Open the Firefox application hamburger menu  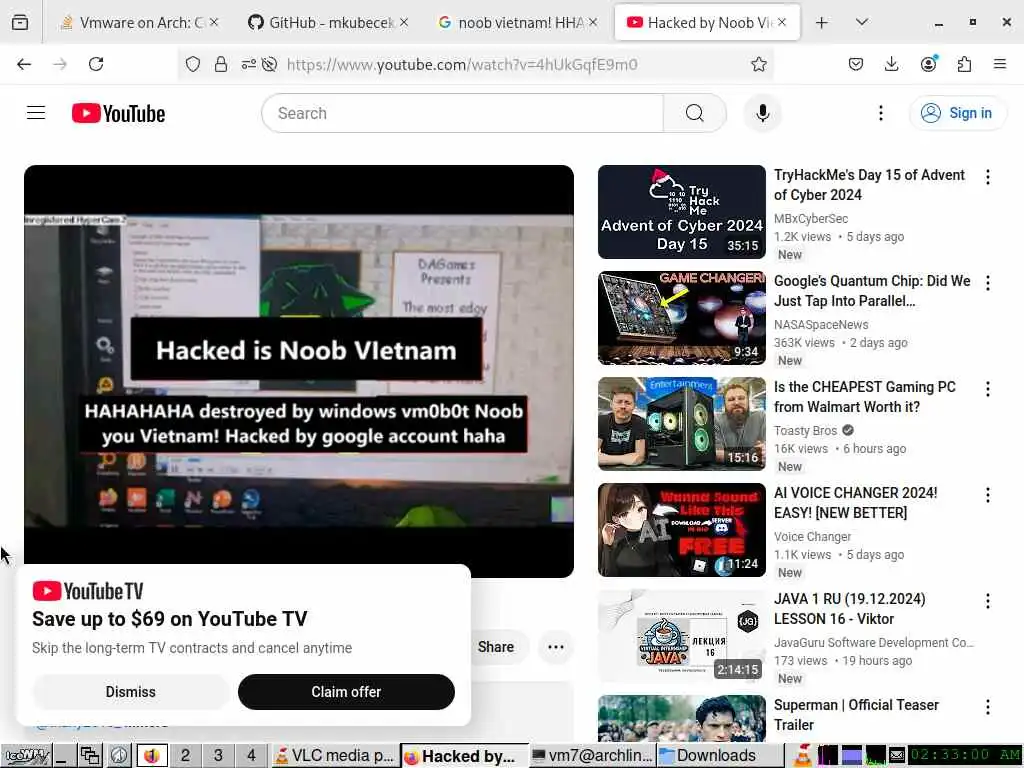pyautogui.click(x=1000, y=64)
